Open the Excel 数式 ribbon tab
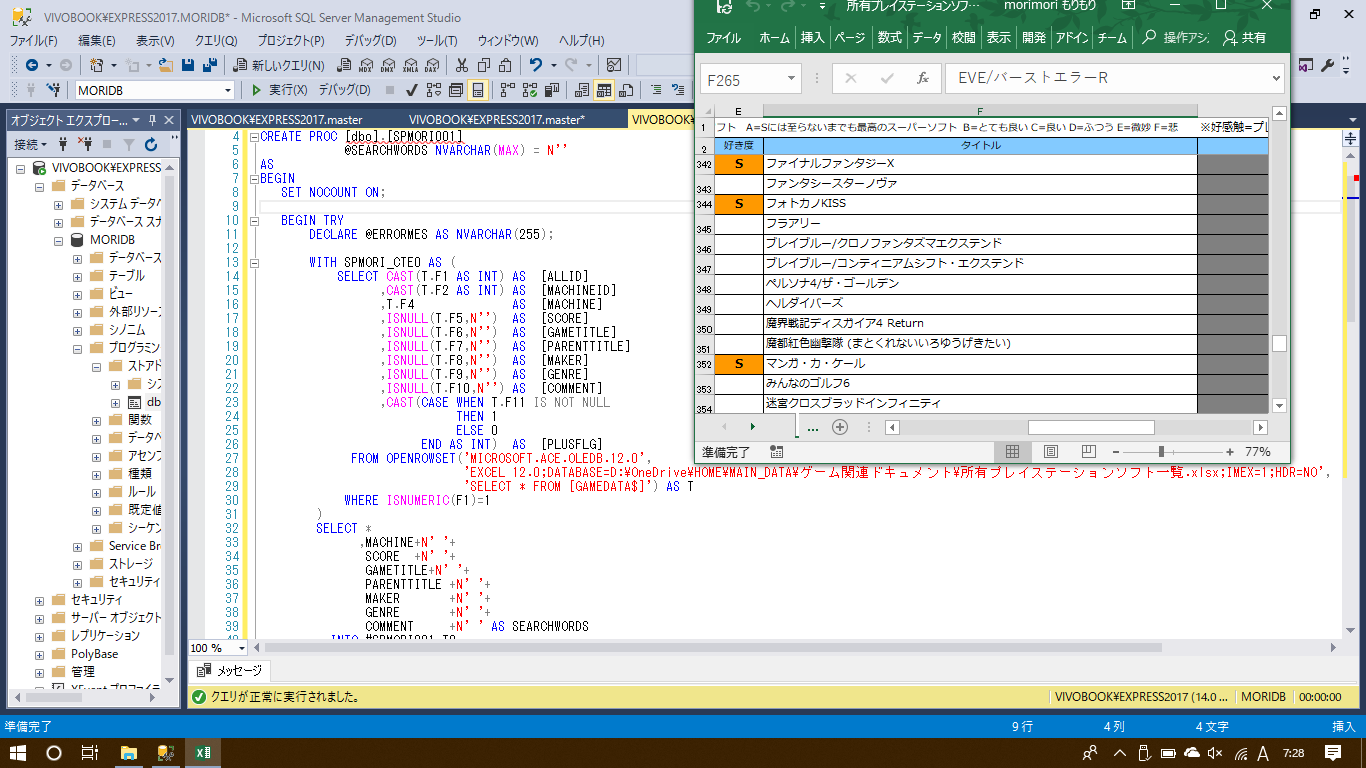 point(889,38)
